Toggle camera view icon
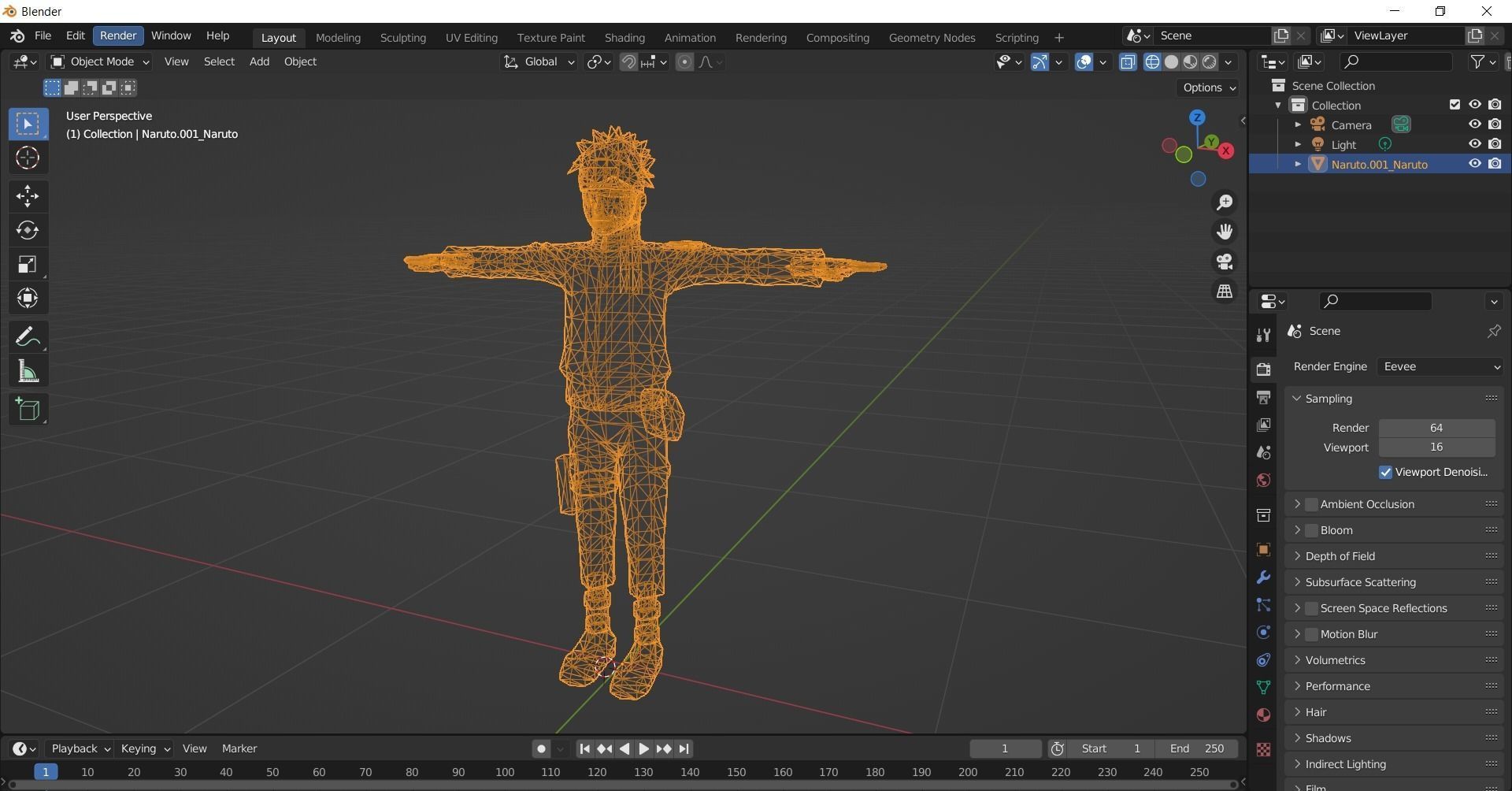Image resolution: width=1512 pixels, height=791 pixels. pyautogui.click(x=1225, y=262)
